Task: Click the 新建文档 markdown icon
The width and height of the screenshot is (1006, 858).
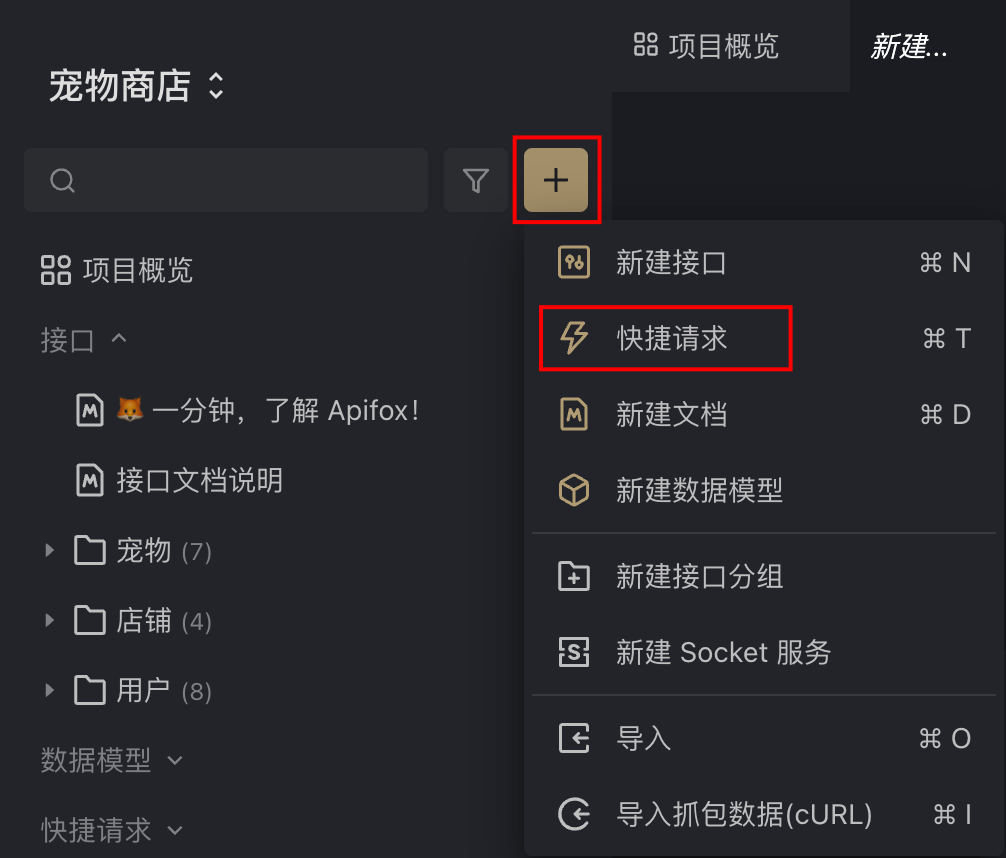Action: click(574, 414)
